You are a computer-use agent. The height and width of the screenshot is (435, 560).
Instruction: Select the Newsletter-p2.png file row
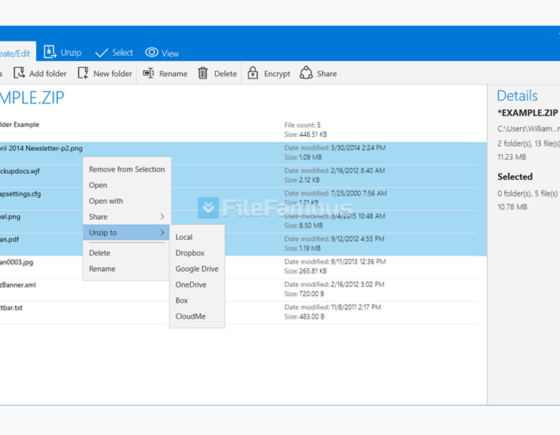243,153
